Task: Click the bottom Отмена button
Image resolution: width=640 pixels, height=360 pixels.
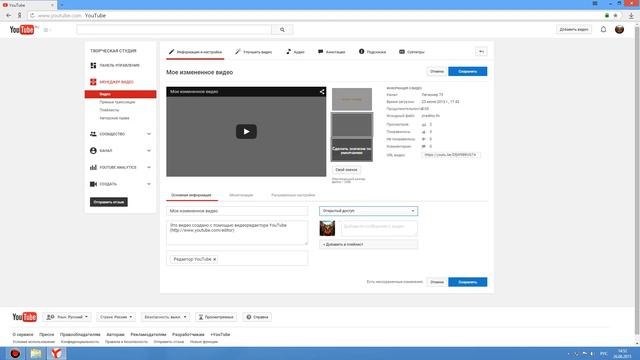Action: coord(437,282)
